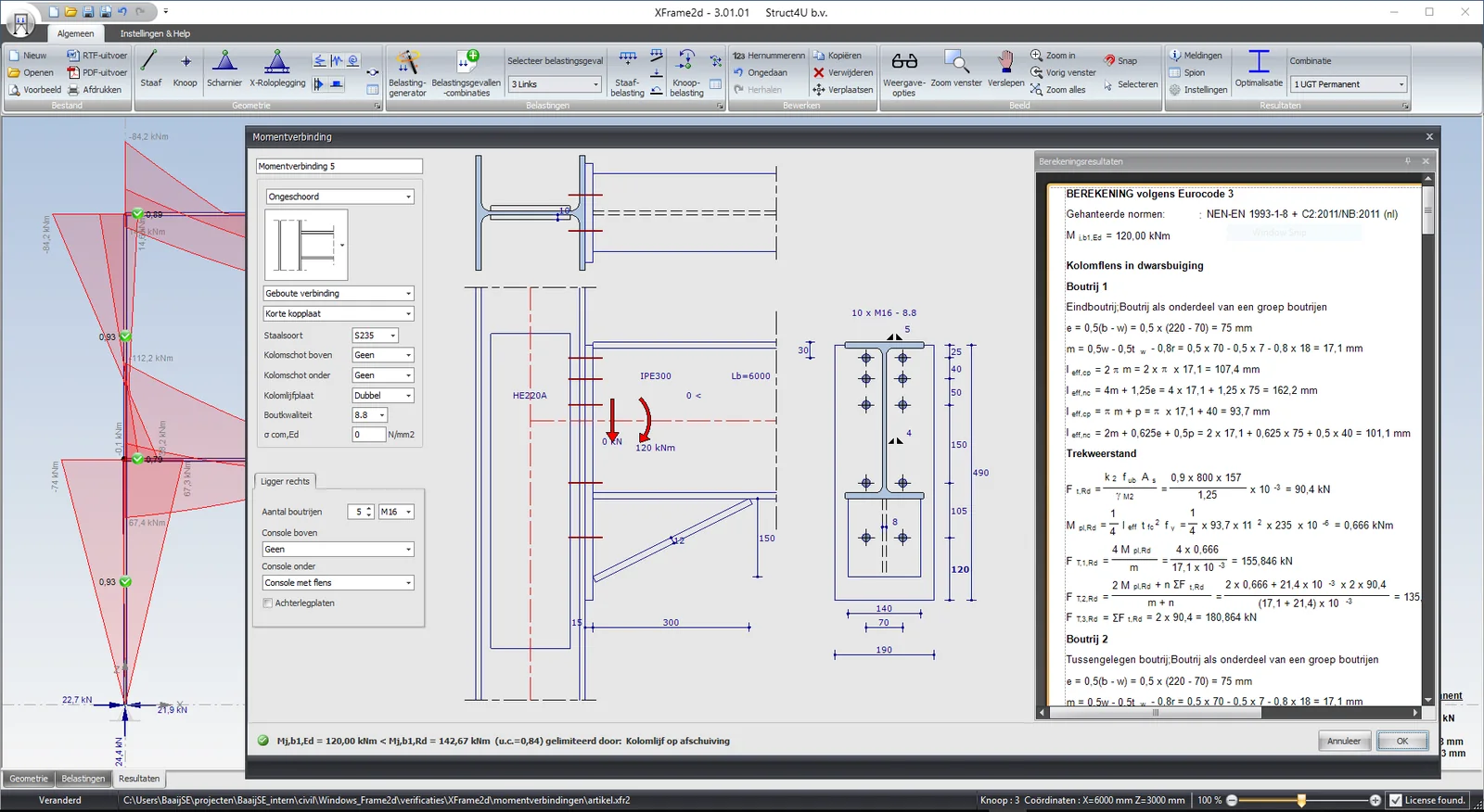Click Nieuw file button
Viewport: 1484px width, 812px height.
(28, 56)
